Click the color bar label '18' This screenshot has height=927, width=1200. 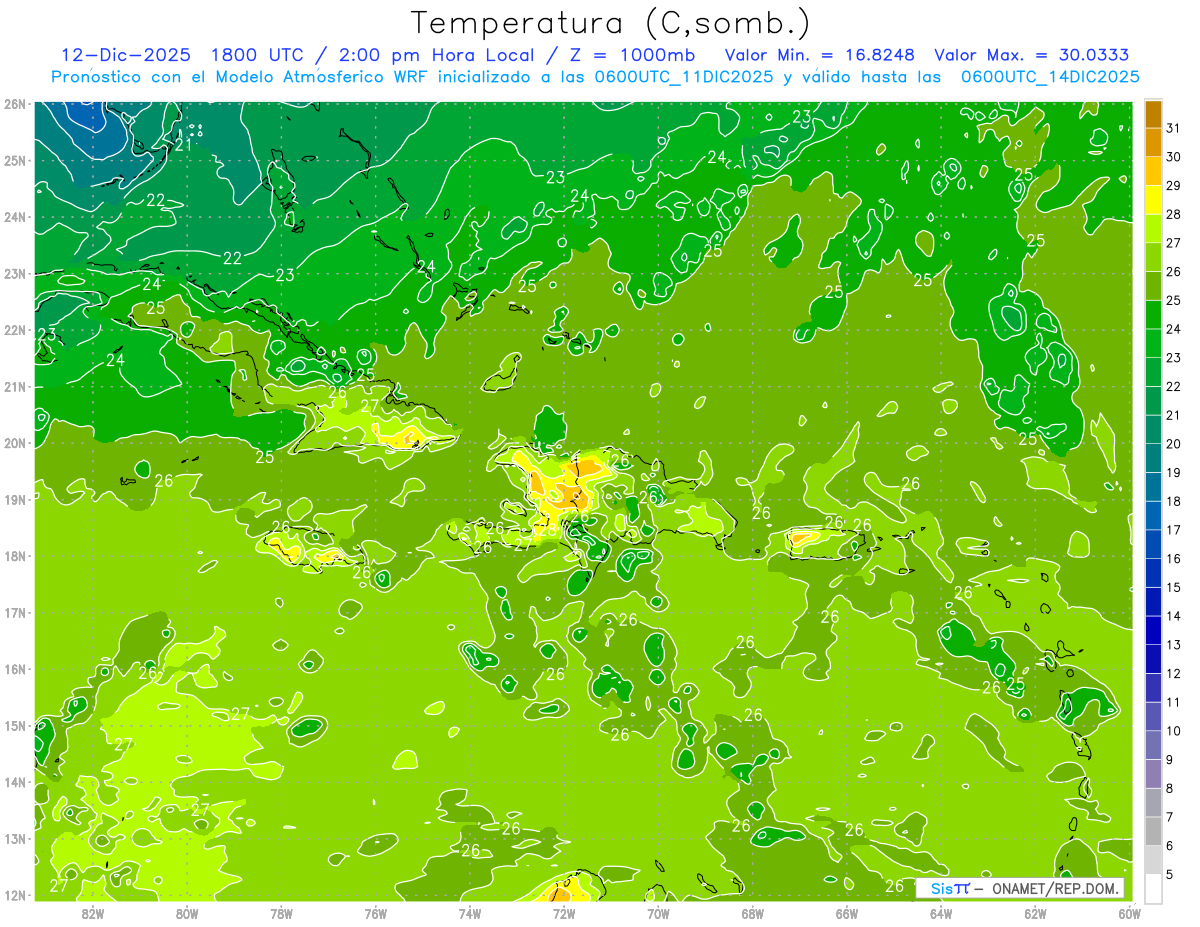click(x=1173, y=501)
